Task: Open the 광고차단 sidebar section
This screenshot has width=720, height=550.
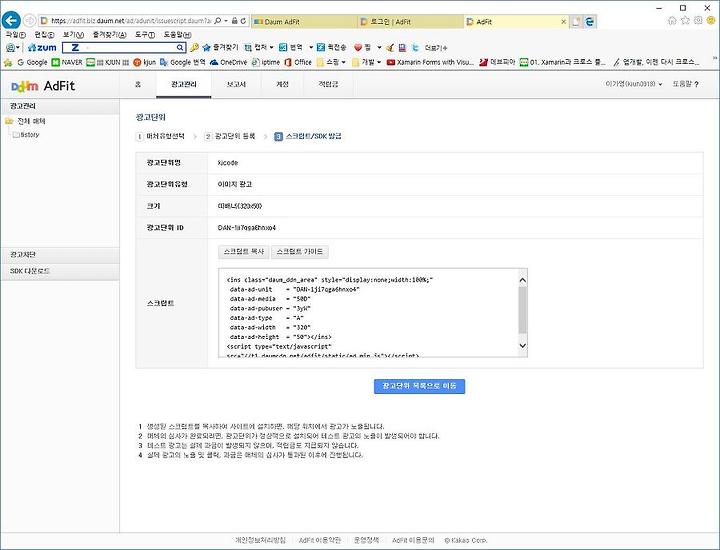Action: click(60, 254)
